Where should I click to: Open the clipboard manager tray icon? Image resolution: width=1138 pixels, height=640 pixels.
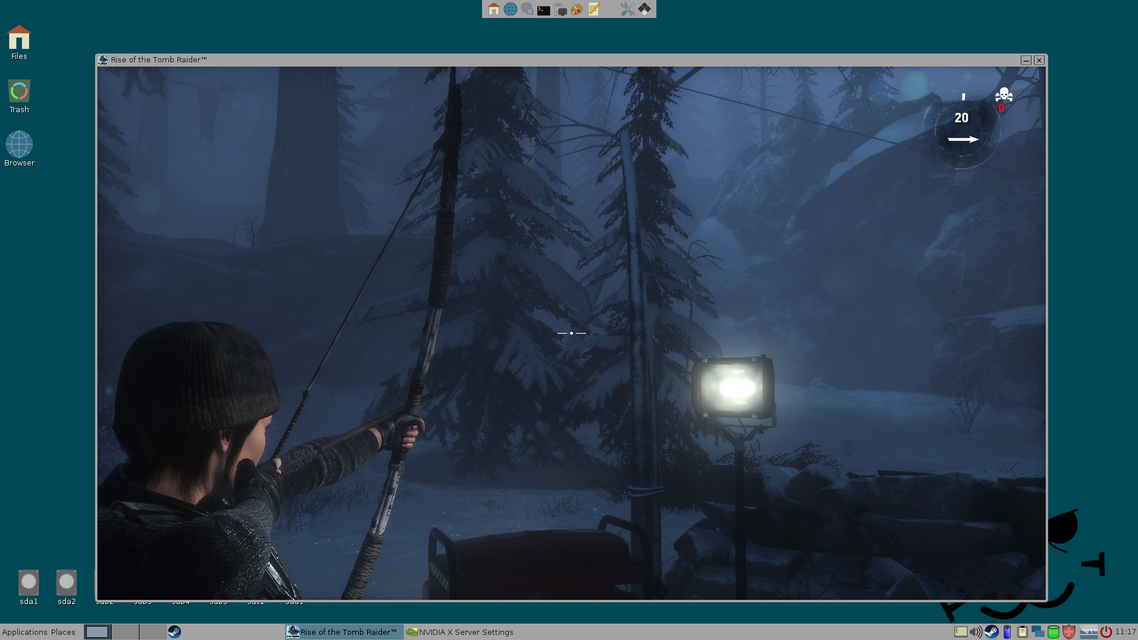tap(1022, 632)
